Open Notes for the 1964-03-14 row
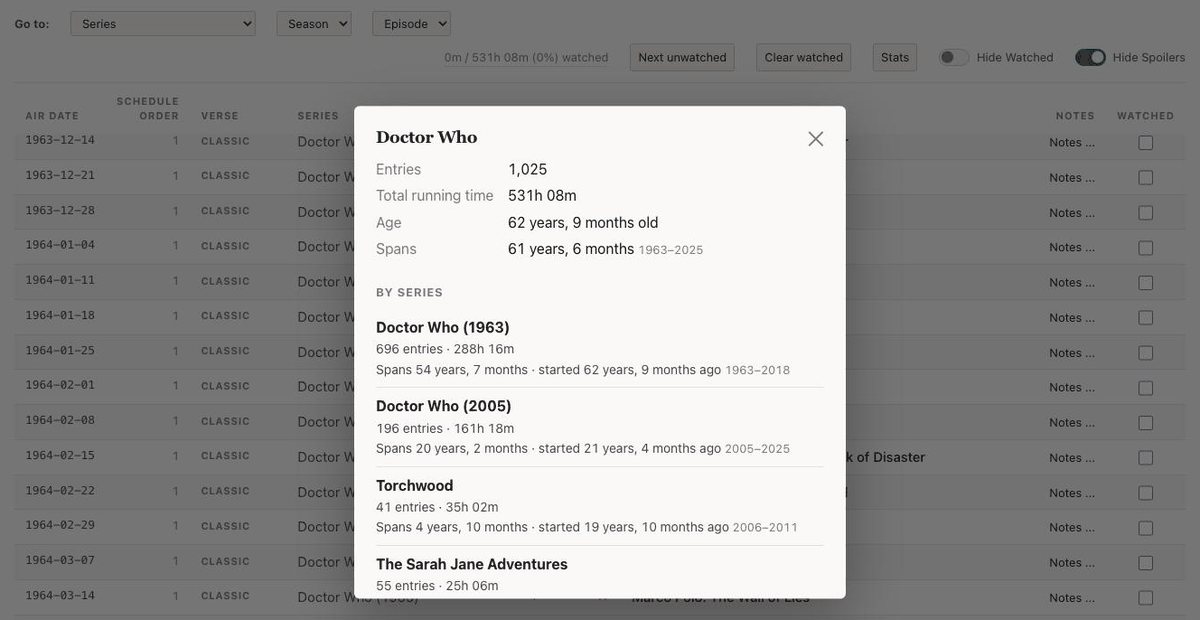1200x620 pixels. 1072,597
